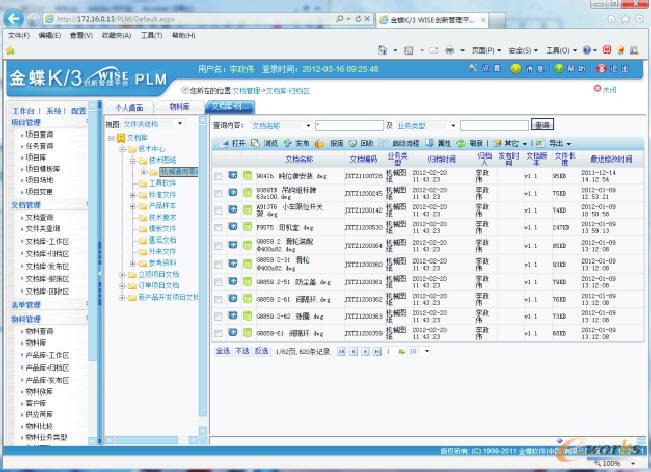Go to the last page of records
Screen dimensions: 651x472
[x=377, y=352]
